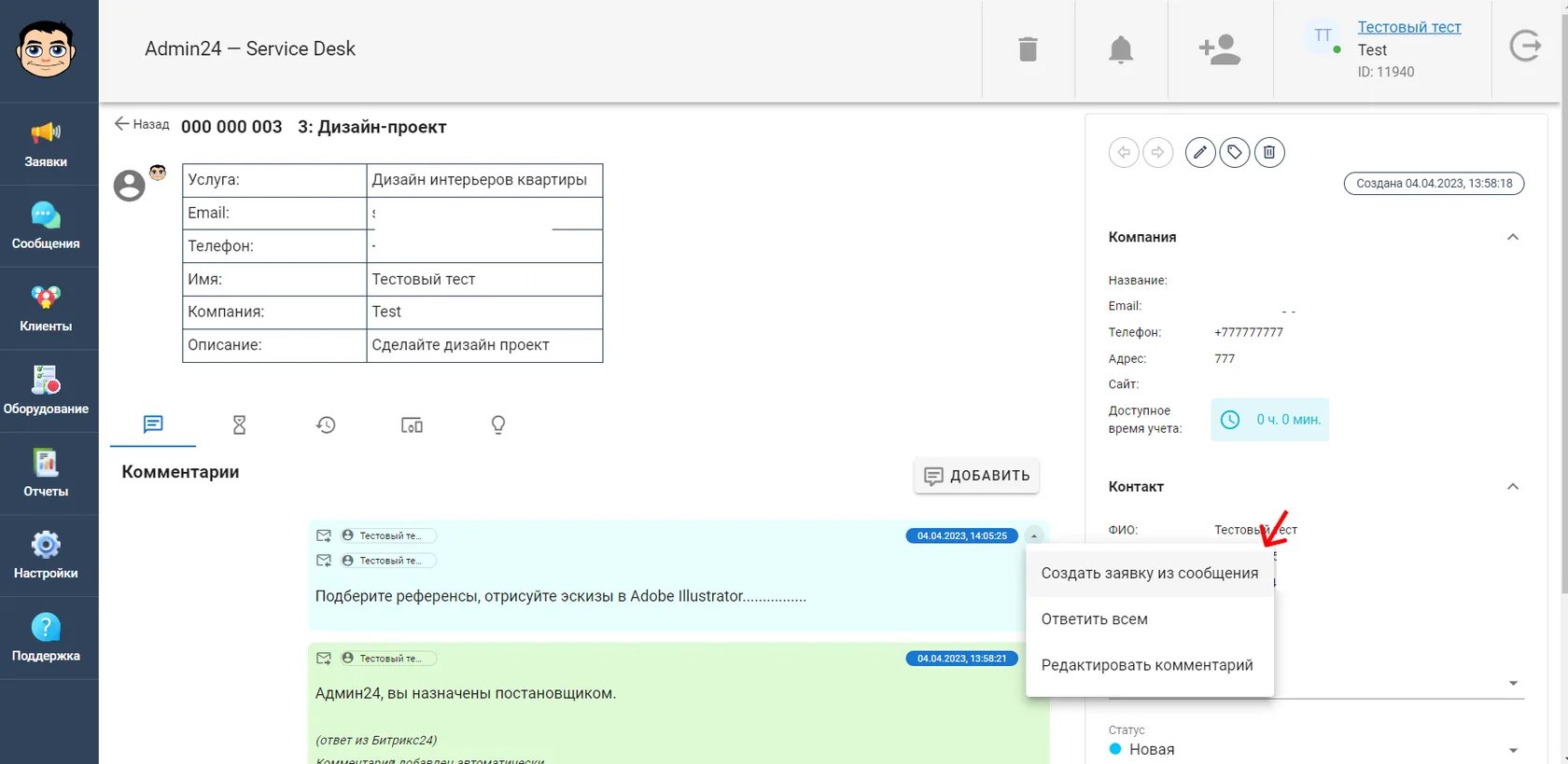Open notifications bell in header
The width and height of the screenshot is (1568, 764).
click(1121, 49)
